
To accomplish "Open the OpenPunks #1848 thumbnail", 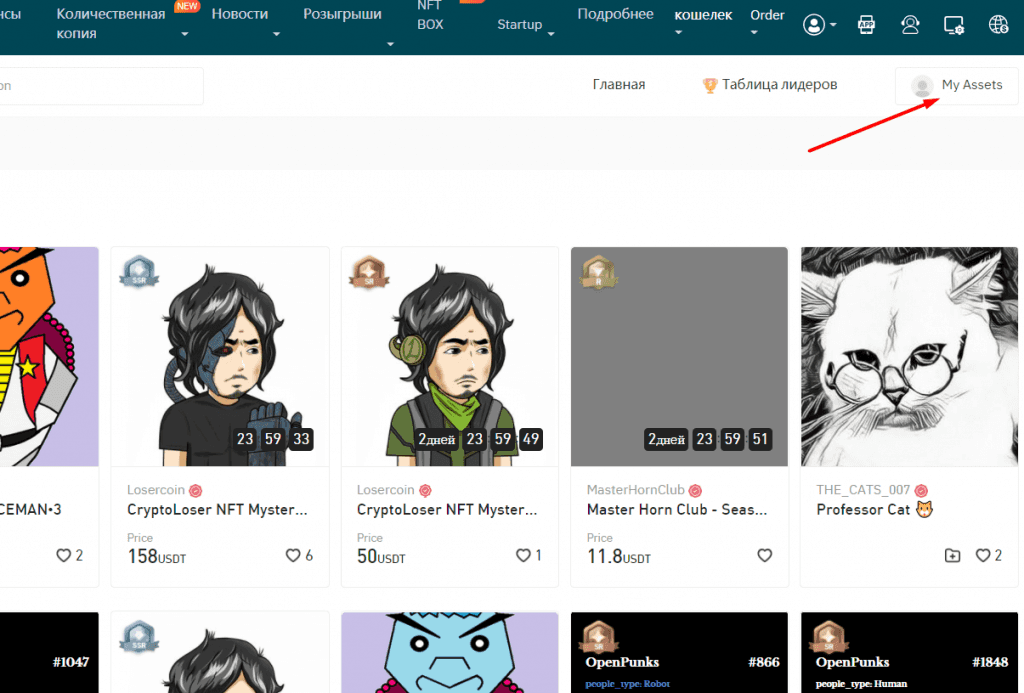I will click(909, 653).
